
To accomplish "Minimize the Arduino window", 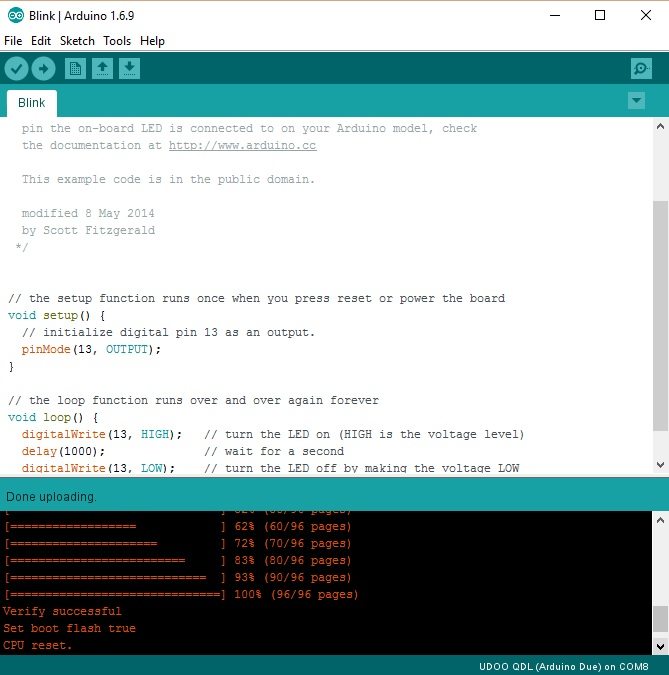I will pos(555,15).
